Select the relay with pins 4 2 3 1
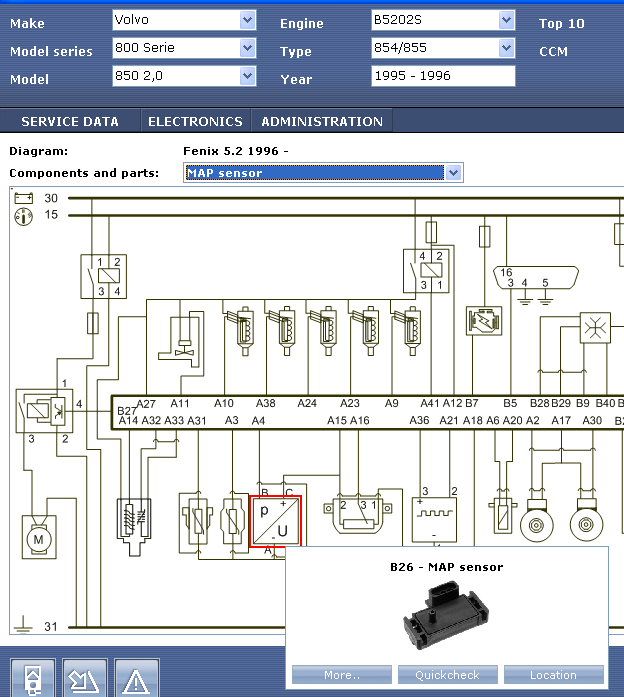 [426, 271]
